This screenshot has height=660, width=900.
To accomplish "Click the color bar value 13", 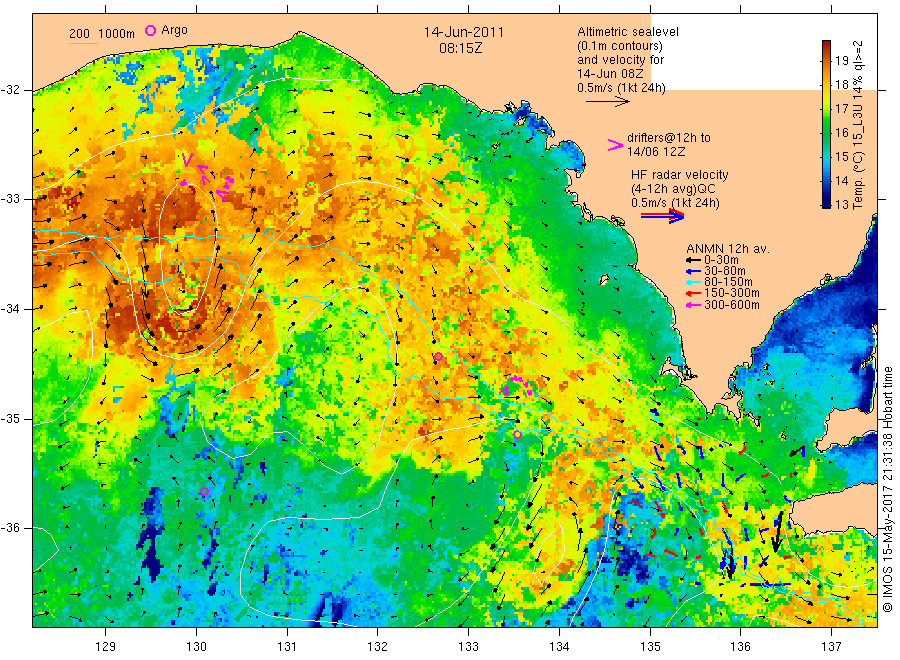I will (841, 204).
